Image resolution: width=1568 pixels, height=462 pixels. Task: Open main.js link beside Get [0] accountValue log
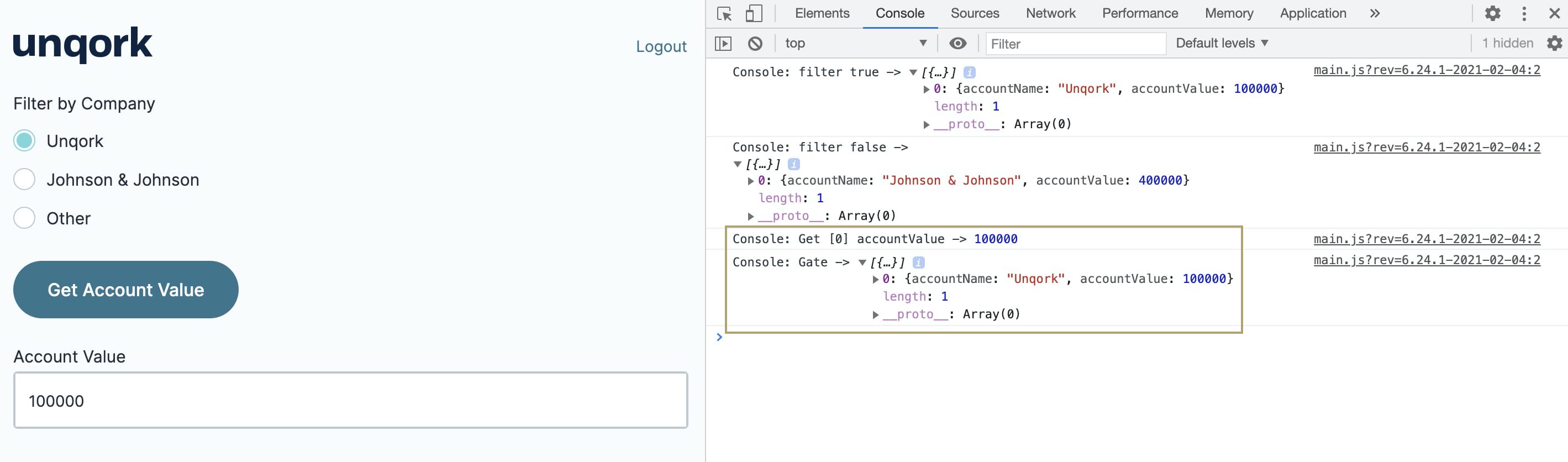1427,239
